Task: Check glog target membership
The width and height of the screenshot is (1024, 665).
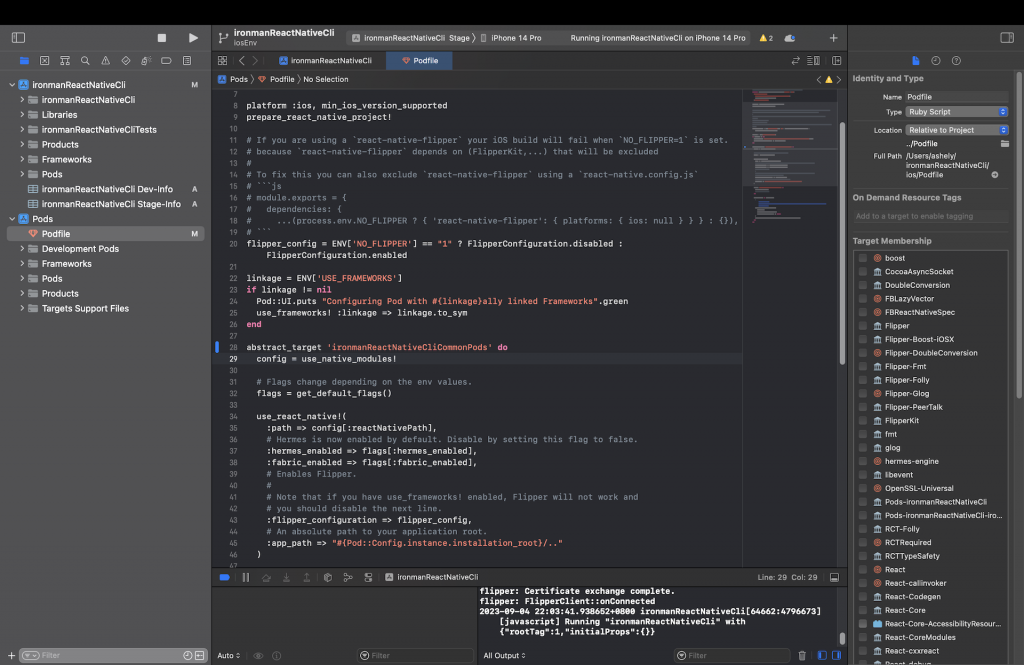Action: click(x=863, y=447)
